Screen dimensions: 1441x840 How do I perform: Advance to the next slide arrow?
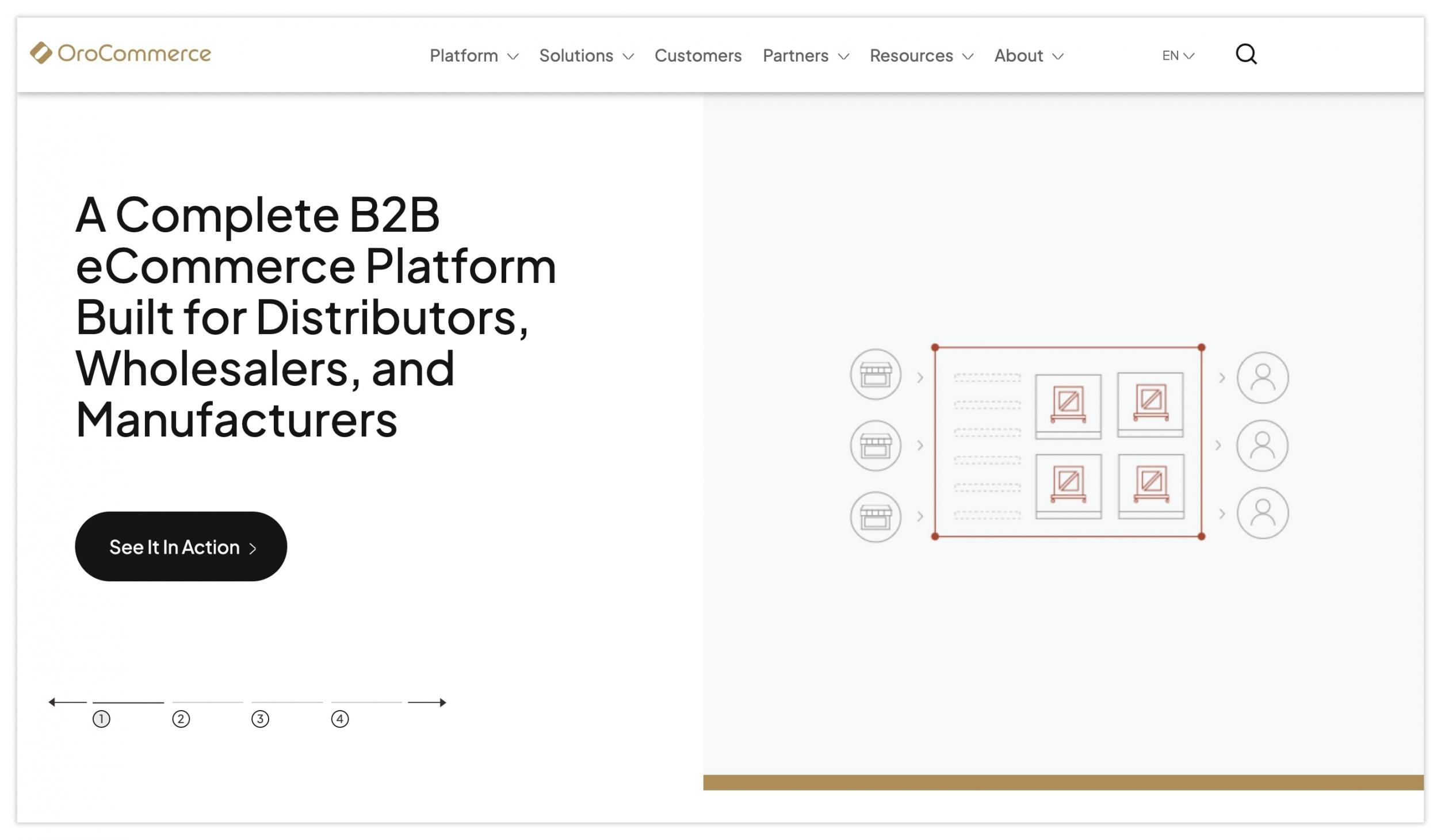click(x=427, y=702)
